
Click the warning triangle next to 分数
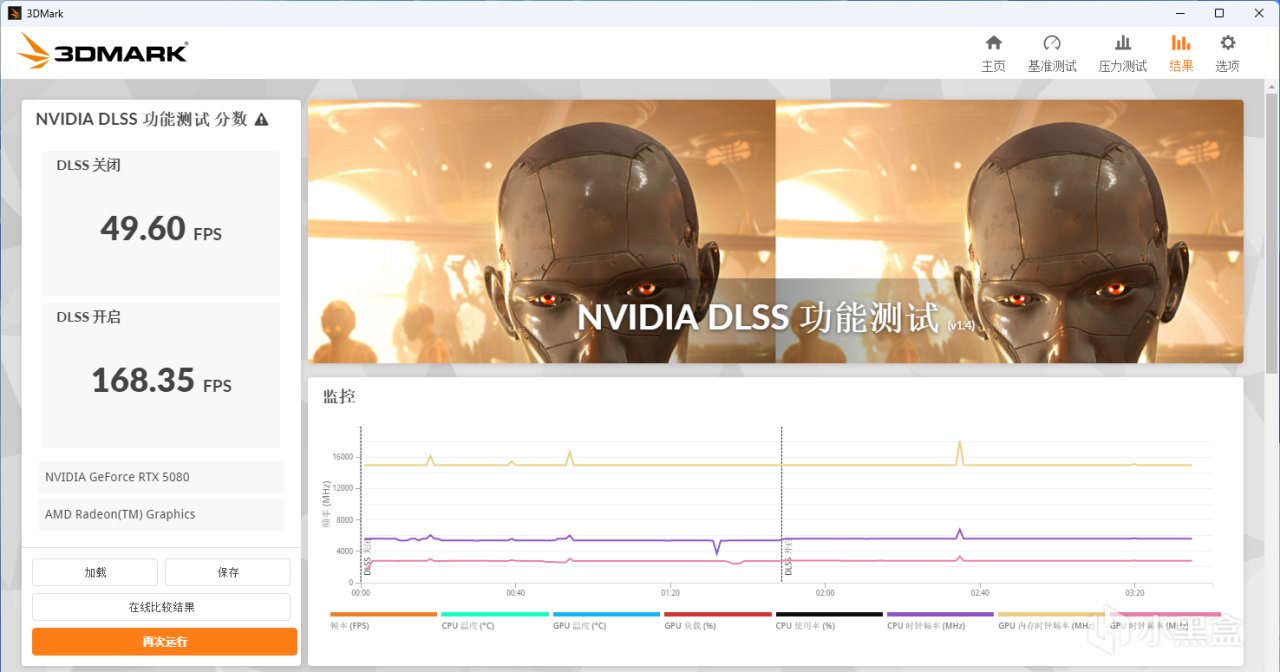pyautogui.click(x=261, y=119)
